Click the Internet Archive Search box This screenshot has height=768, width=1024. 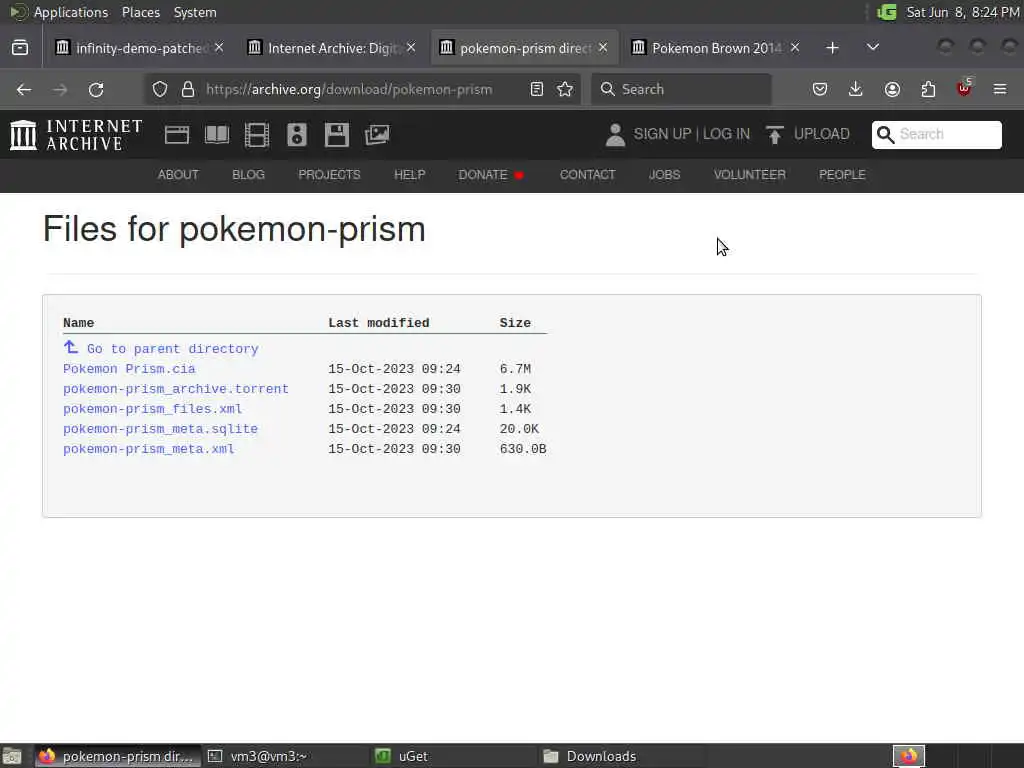[x=936, y=135]
